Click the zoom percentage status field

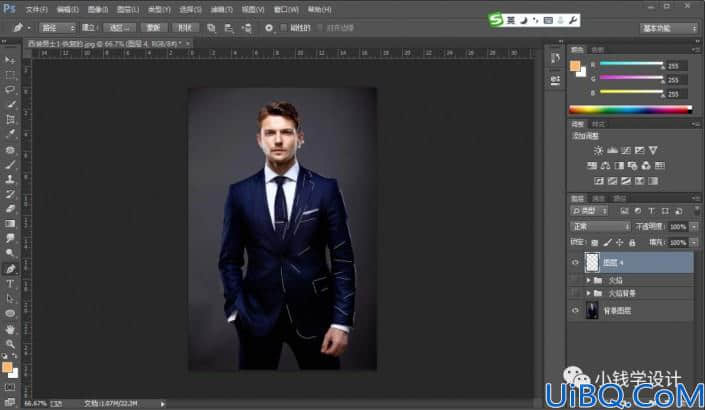[34, 404]
